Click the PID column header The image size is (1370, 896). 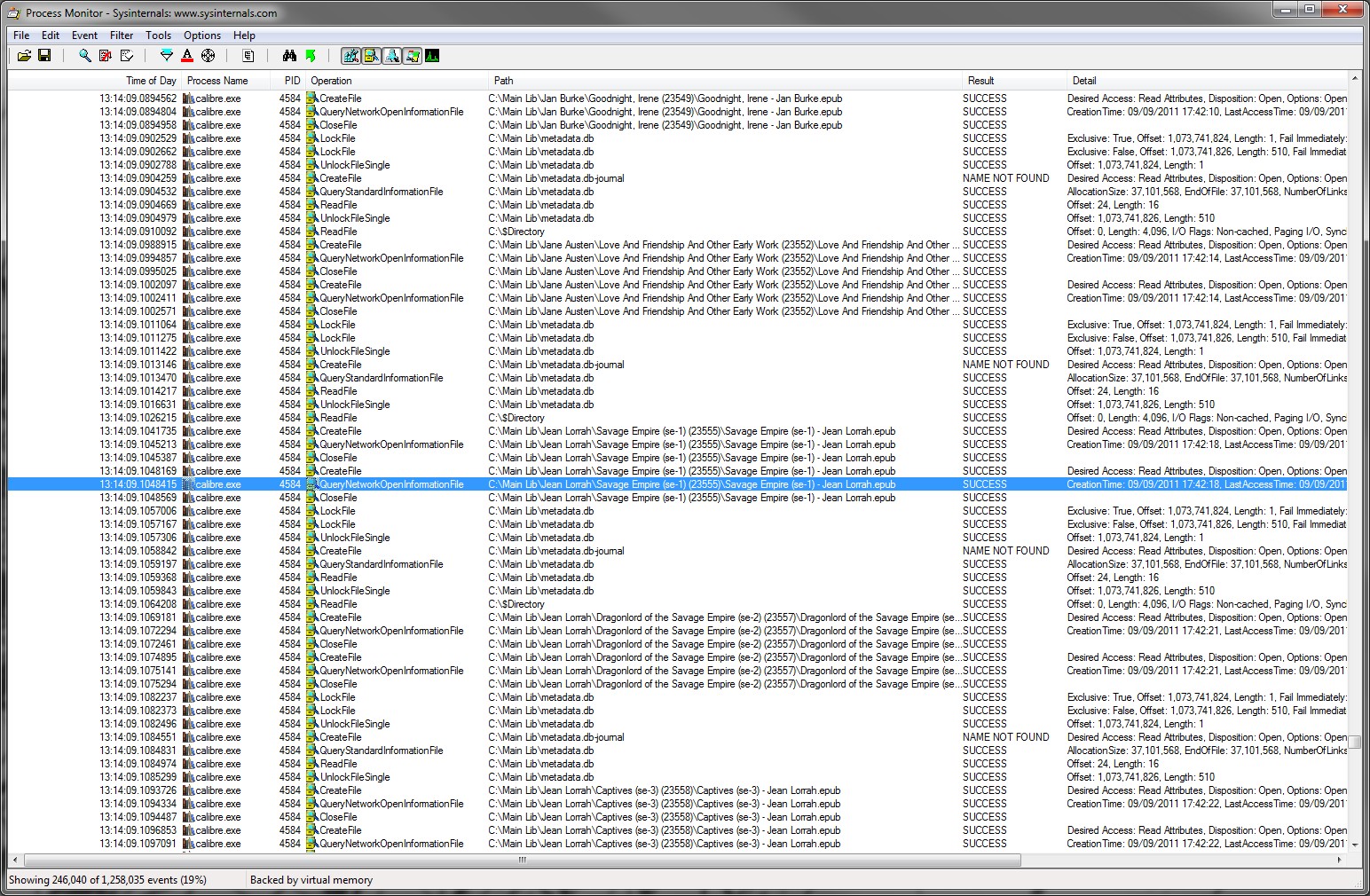tap(288, 81)
